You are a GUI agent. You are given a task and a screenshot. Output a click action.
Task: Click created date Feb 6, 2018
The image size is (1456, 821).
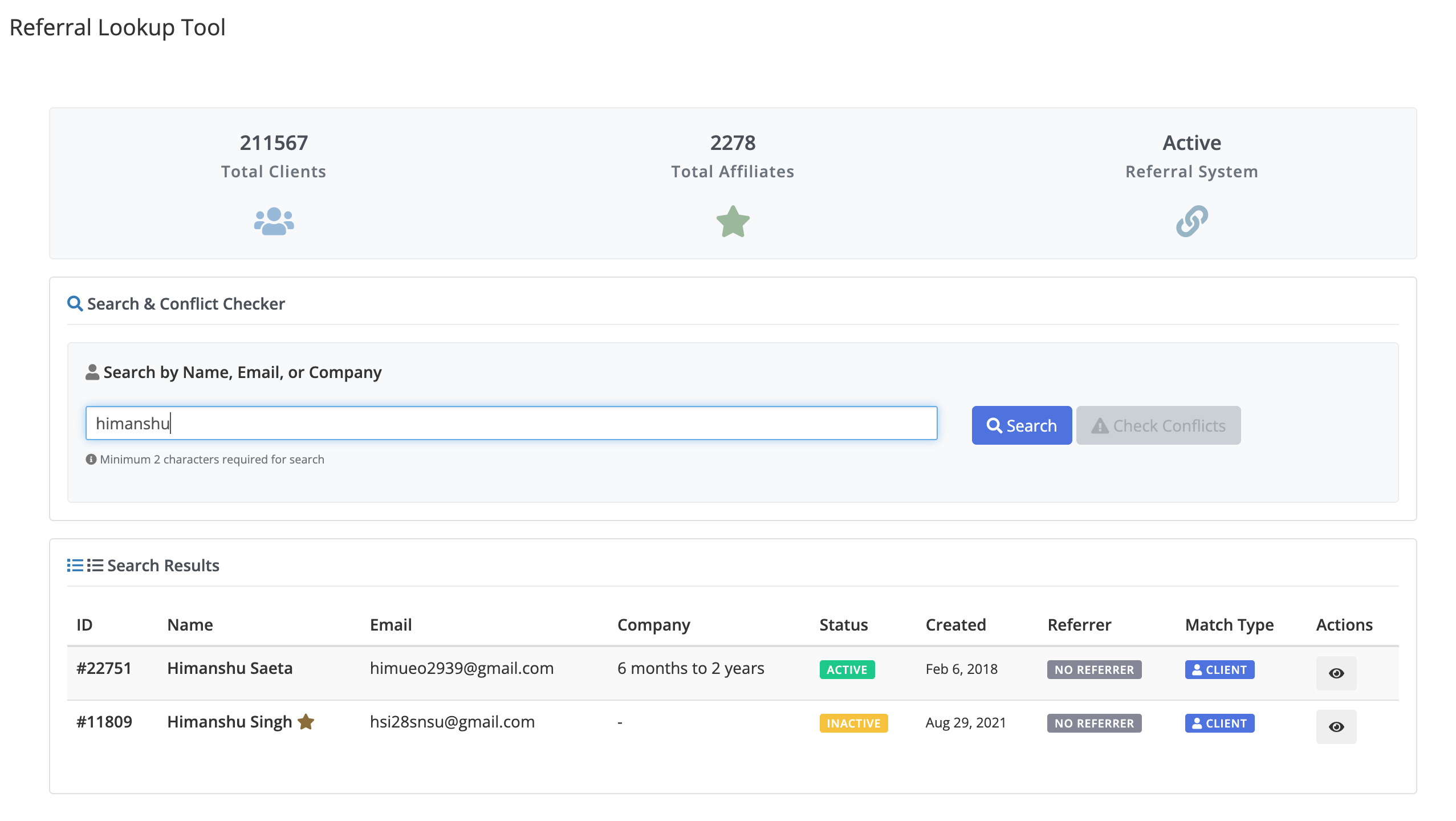[961, 669]
